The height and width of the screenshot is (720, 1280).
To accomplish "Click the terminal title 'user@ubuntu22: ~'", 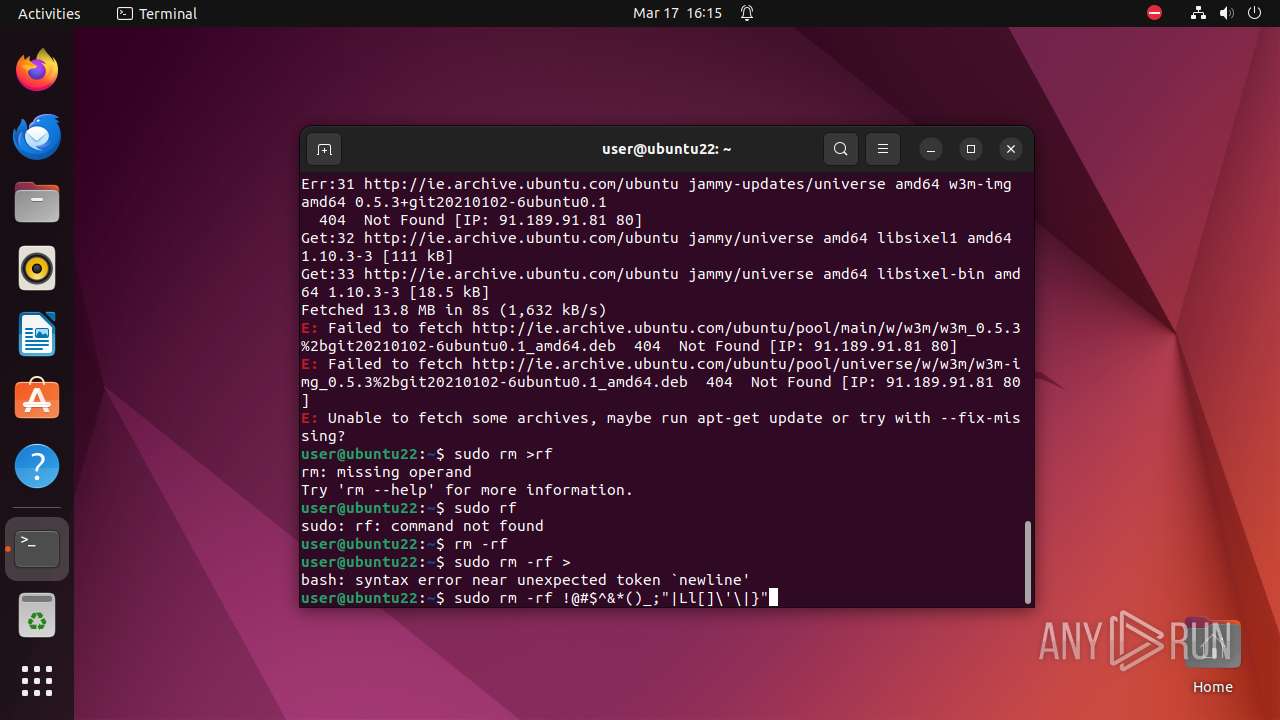I will coord(666,149).
